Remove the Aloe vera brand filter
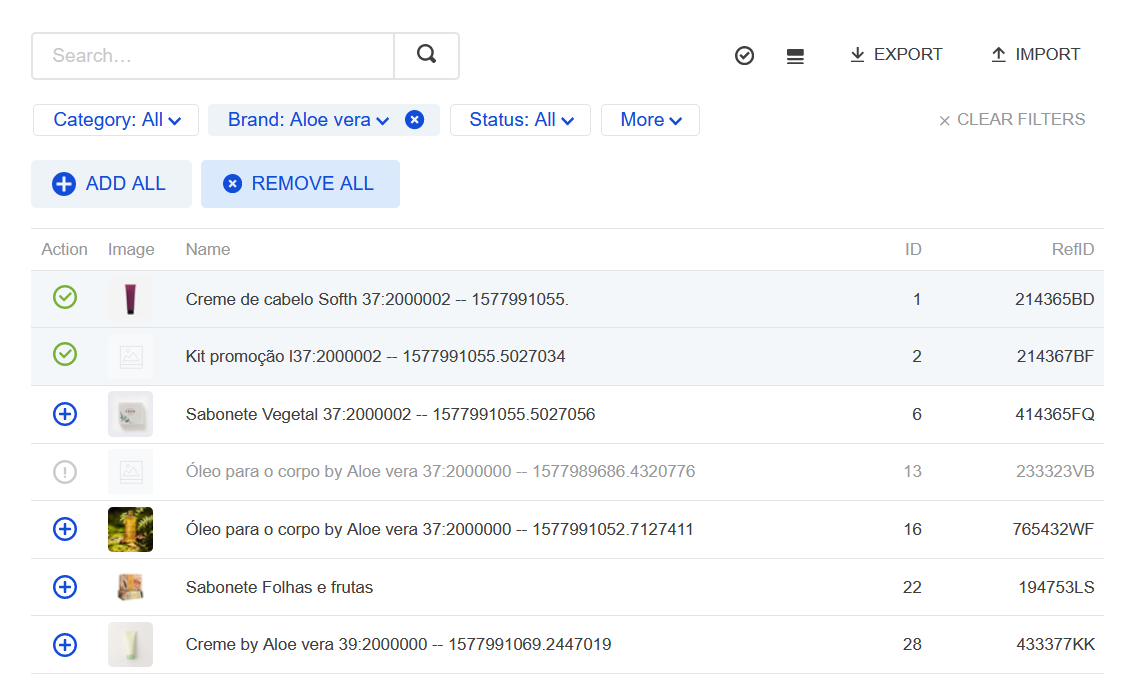Viewport: 1135px width, 683px height. (414, 118)
